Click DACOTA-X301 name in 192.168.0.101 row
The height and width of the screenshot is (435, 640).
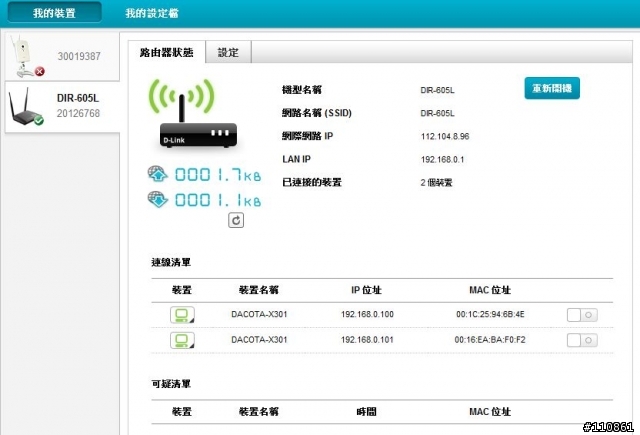coord(259,340)
